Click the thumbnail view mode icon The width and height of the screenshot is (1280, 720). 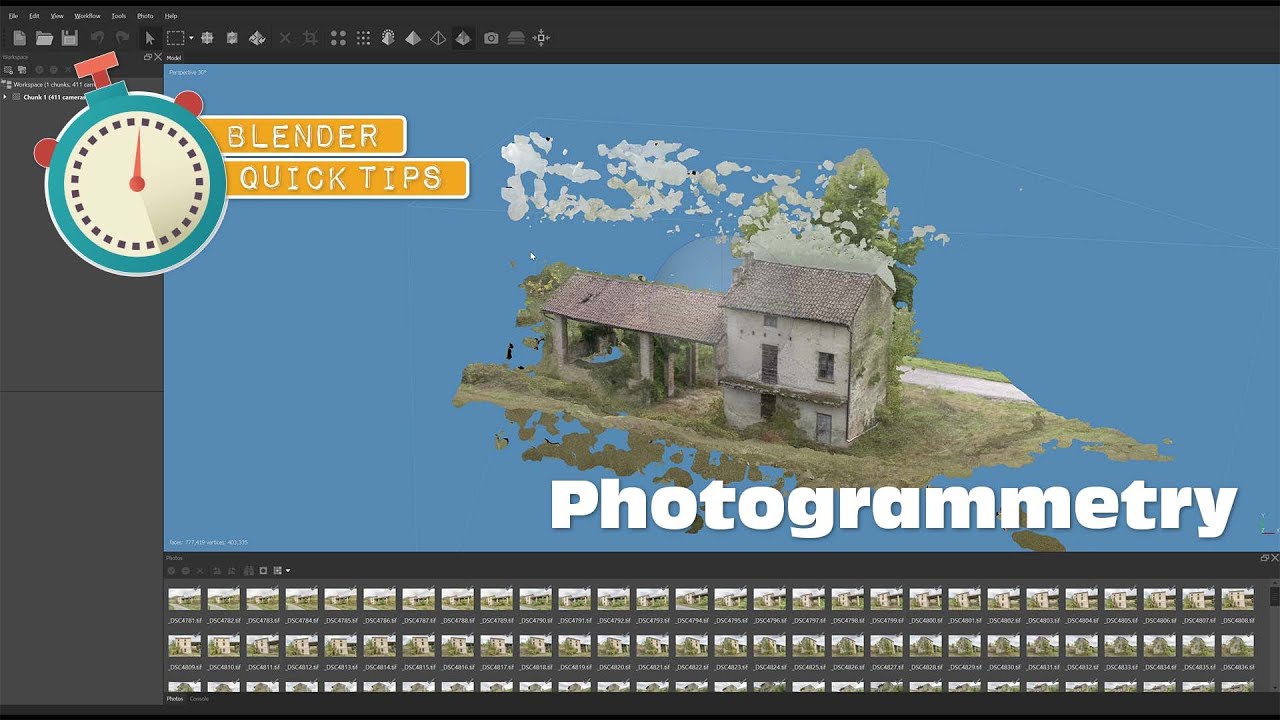pyautogui.click(x=277, y=571)
